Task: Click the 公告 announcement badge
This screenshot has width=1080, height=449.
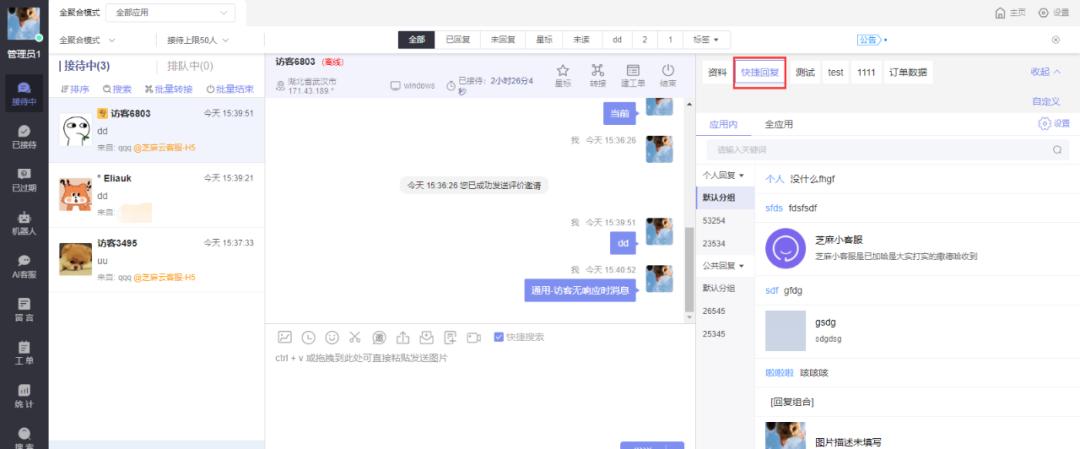Action: (869, 40)
